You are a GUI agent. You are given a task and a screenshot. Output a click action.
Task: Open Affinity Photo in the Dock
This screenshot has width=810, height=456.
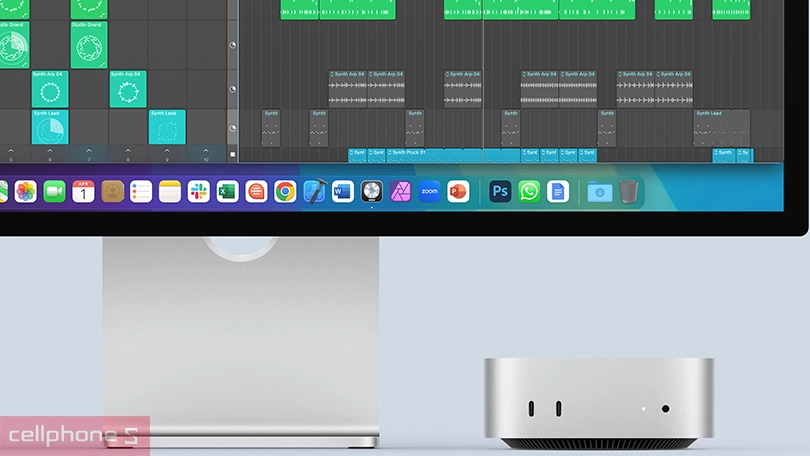pyautogui.click(x=400, y=192)
